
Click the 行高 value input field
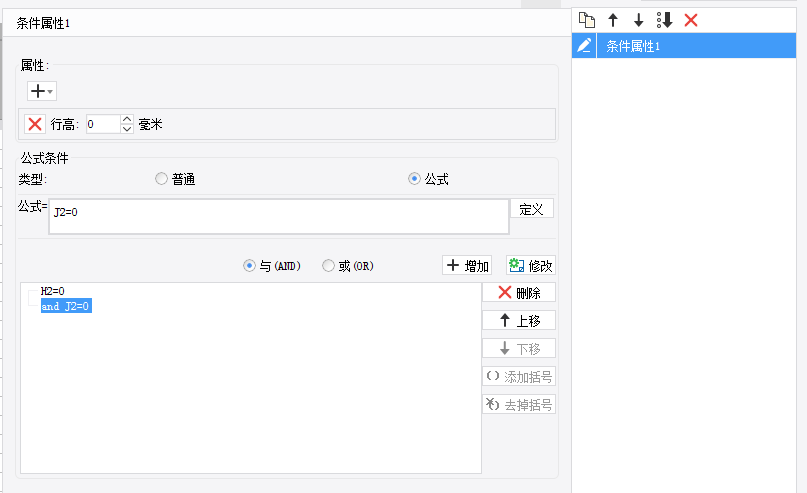pos(103,124)
